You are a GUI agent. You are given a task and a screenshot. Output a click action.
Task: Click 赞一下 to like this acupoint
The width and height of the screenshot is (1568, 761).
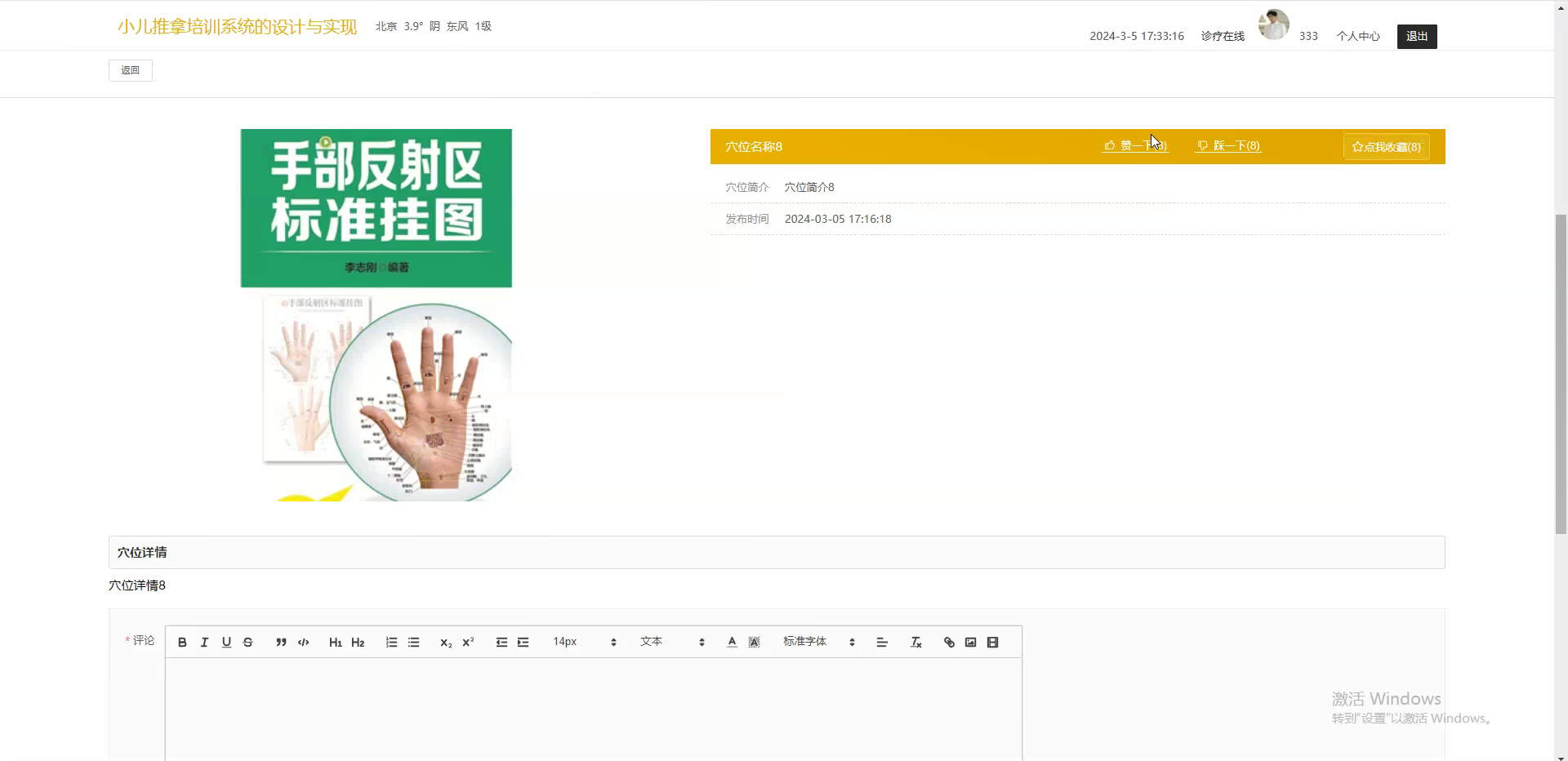point(1135,145)
